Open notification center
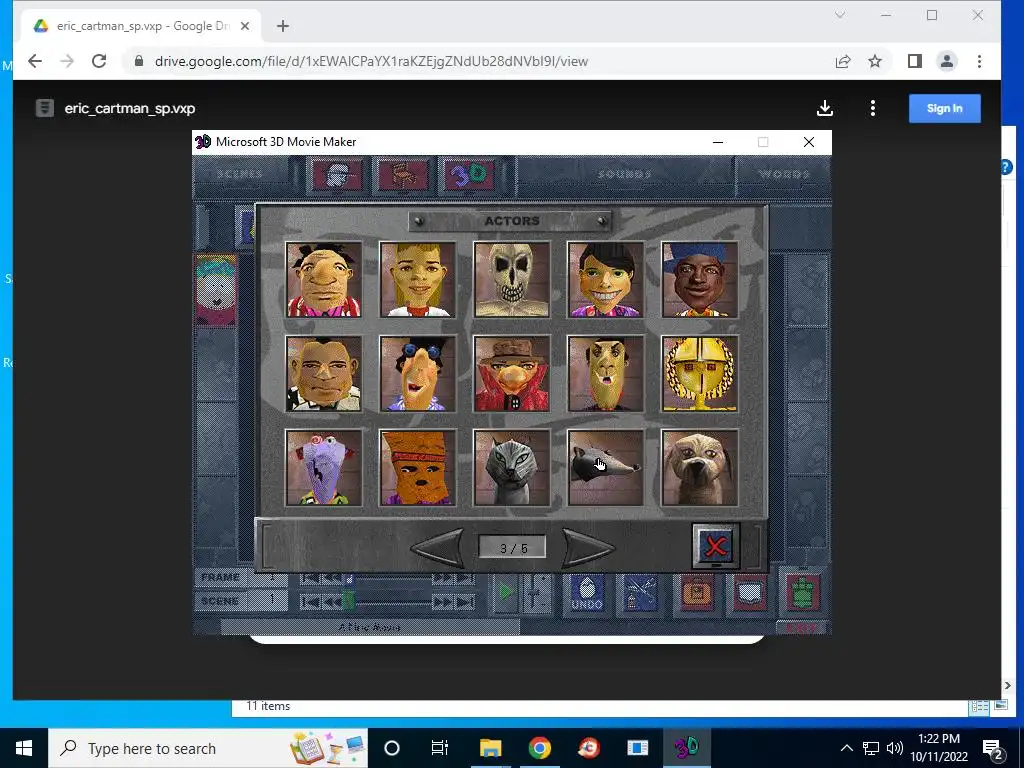The width and height of the screenshot is (1024, 768). click(993, 748)
